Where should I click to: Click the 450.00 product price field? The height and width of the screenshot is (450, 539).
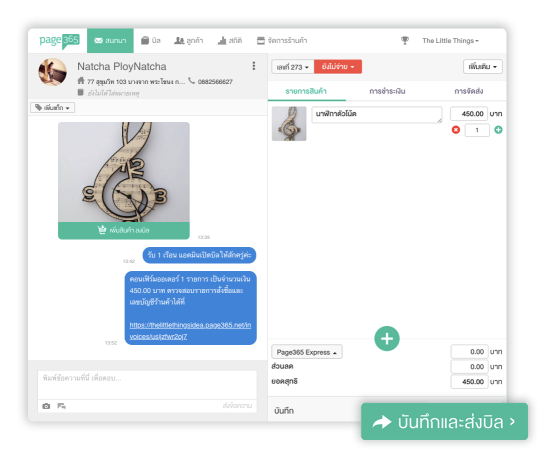point(469,113)
